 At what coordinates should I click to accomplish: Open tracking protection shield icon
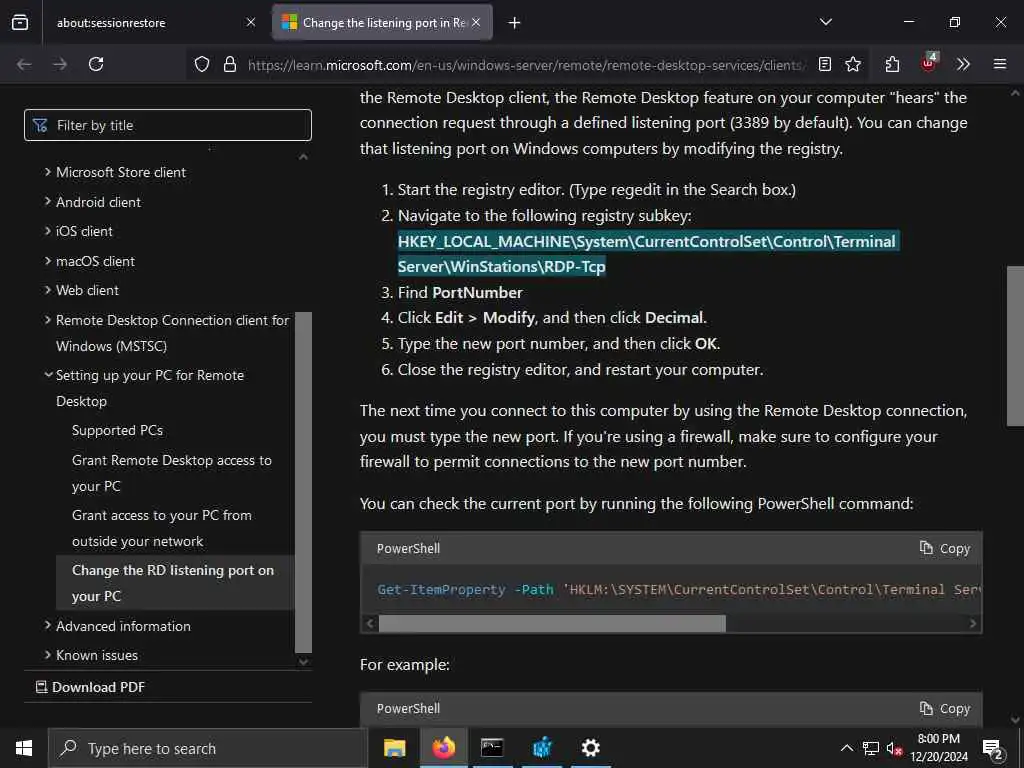(202, 64)
